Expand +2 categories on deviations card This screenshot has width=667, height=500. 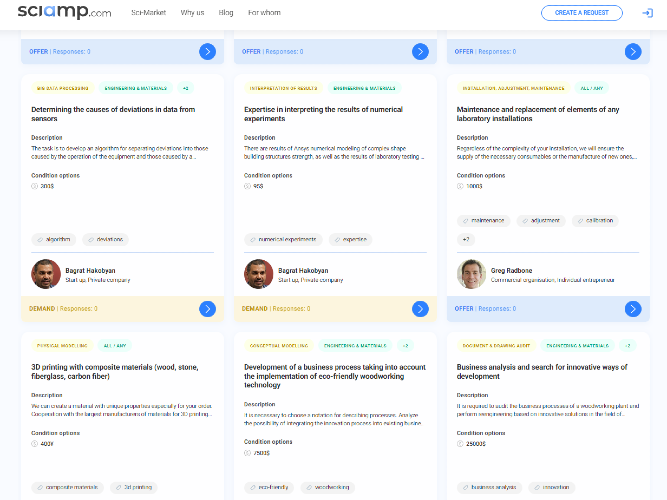tap(185, 88)
